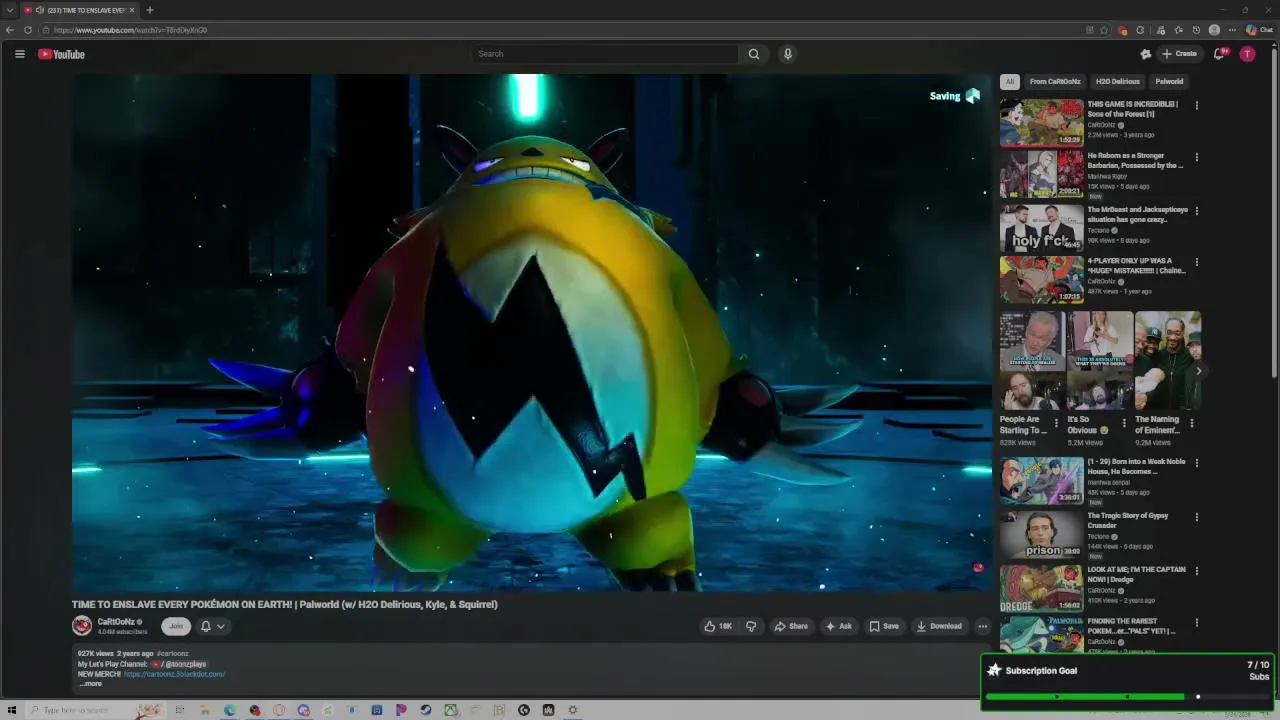This screenshot has width=1280, height=720.
Task: Open options for Sons of the Forest video
Action: [x=1196, y=105]
